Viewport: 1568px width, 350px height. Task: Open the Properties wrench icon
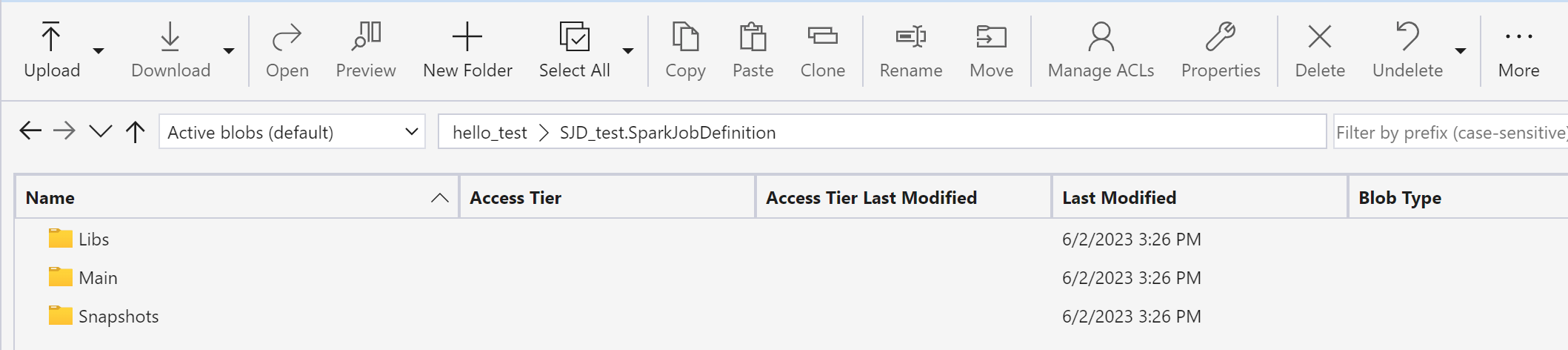(x=1220, y=37)
